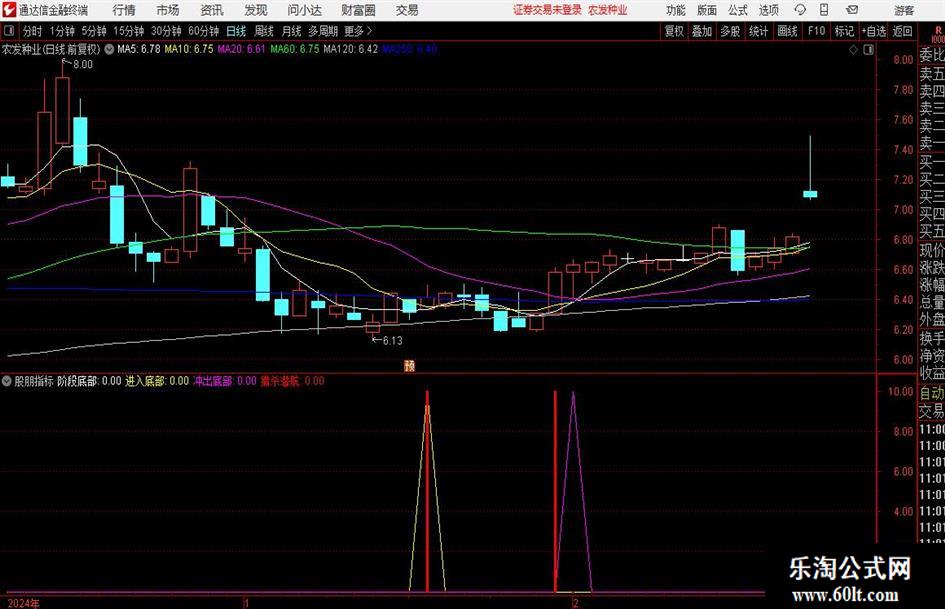Open the 选项 menu
This screenshot has width=945, height=609.
[x=768, y=10]
